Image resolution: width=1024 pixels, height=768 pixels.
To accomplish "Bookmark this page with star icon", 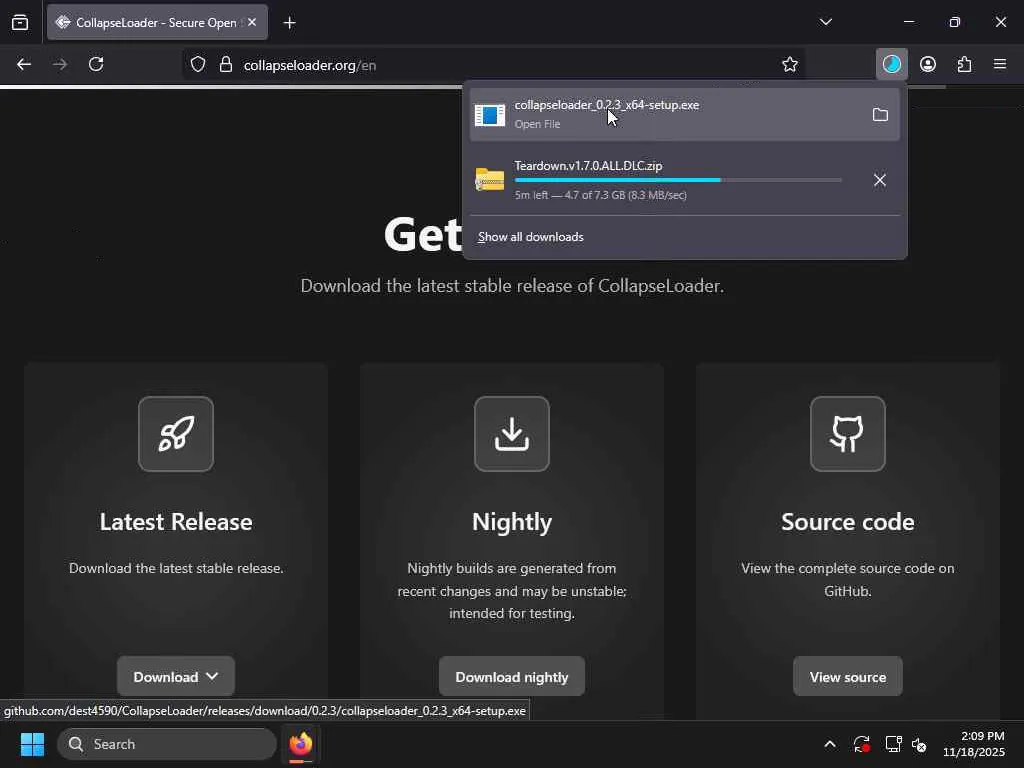I will [x=790, y=65].
